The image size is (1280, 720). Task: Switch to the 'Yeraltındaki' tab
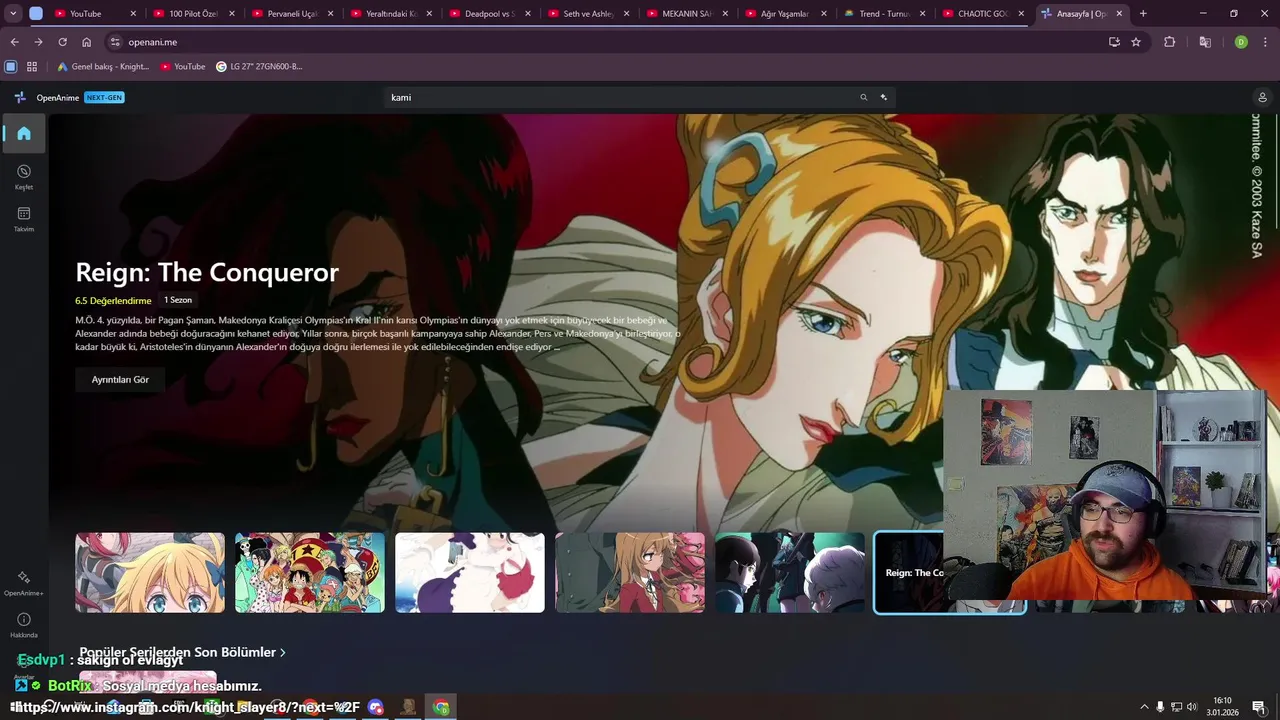coord(391,14)
